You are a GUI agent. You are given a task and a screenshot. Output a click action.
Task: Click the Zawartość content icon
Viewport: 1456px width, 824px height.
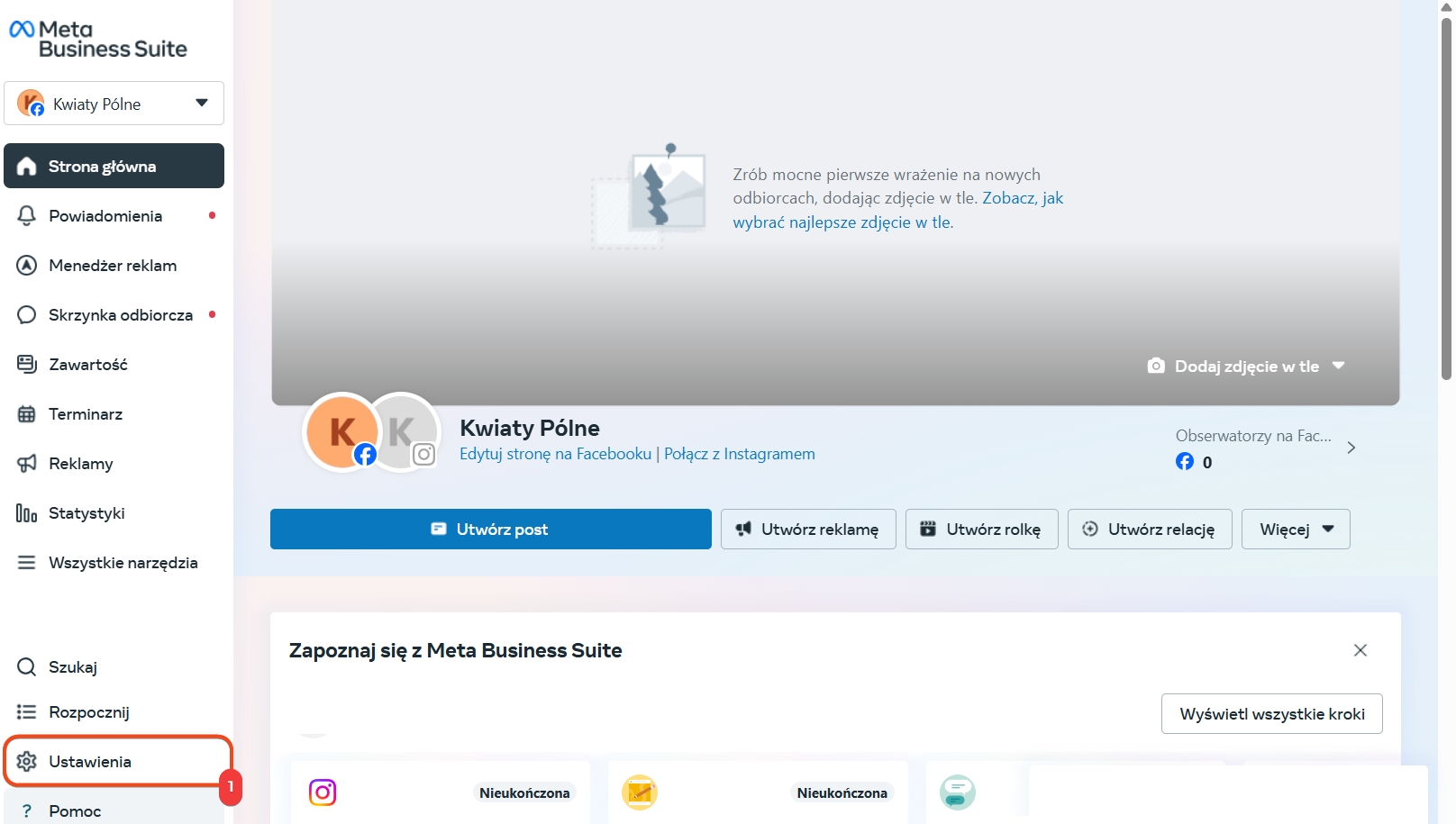pos(27,364)
